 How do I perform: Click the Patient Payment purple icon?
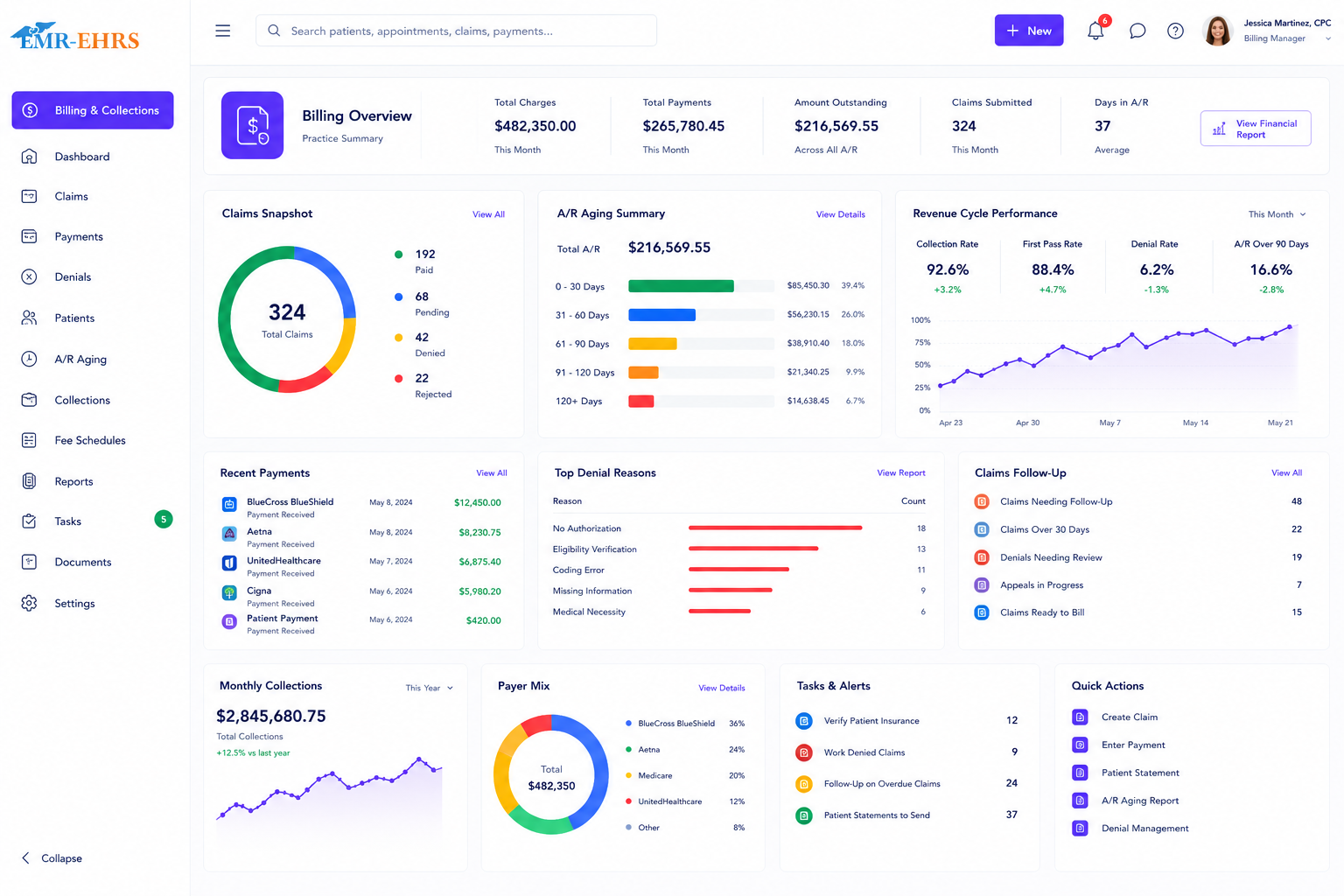click(229, 621)
